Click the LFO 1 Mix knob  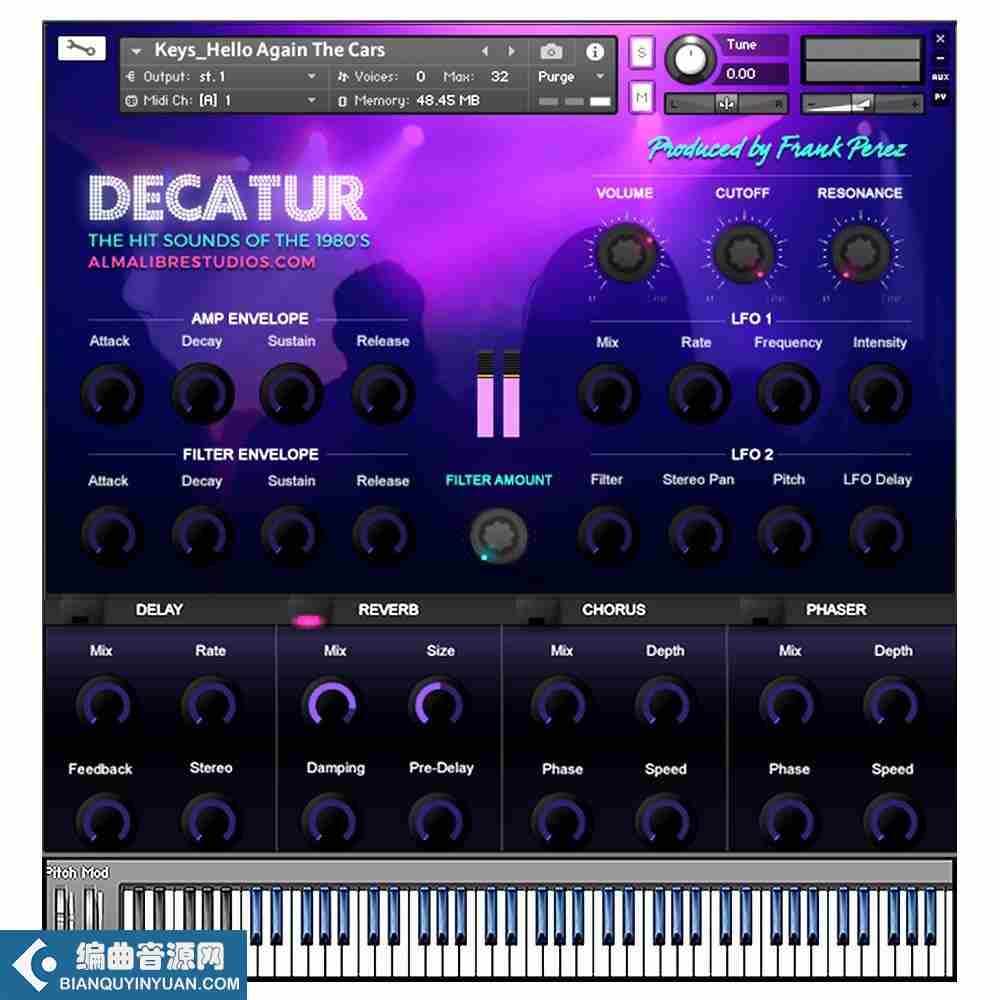pos(608,393)
